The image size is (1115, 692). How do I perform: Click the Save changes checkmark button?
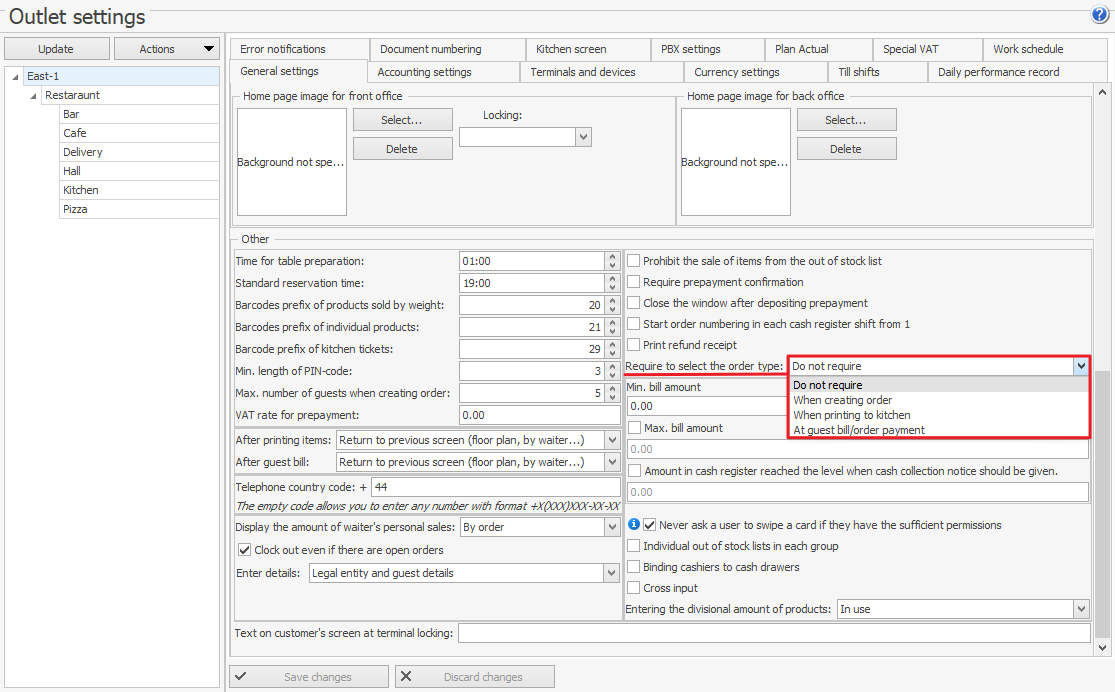309,677
